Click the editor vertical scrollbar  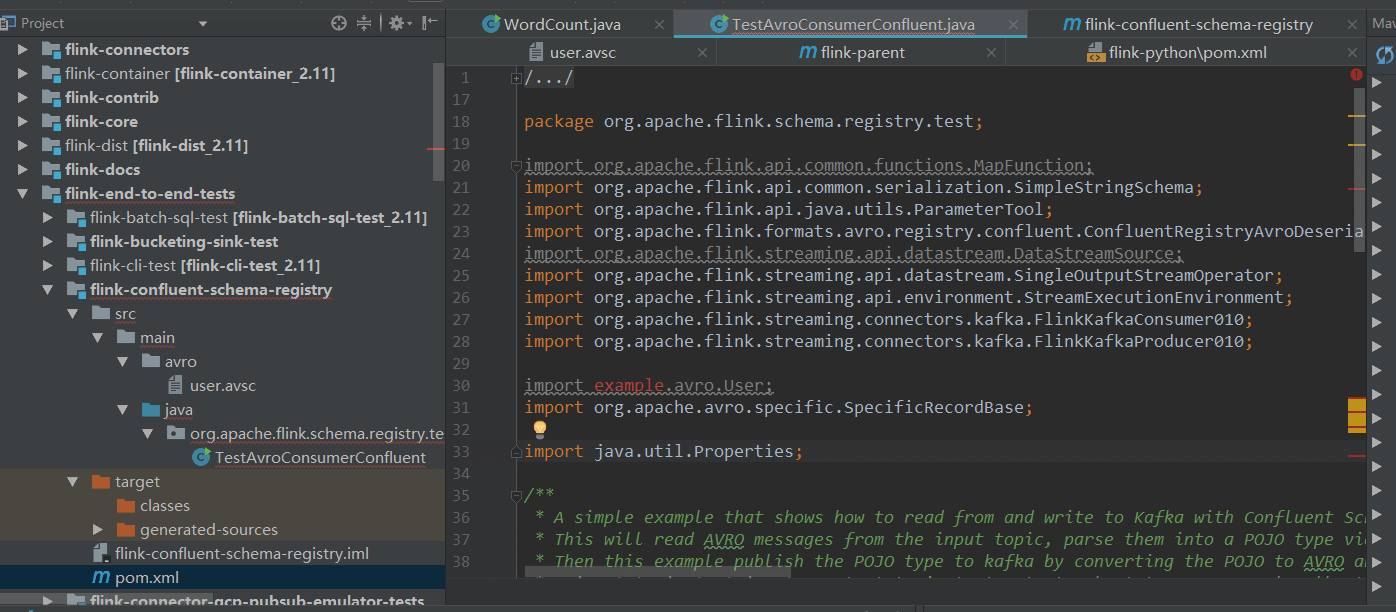(1359, 170)
